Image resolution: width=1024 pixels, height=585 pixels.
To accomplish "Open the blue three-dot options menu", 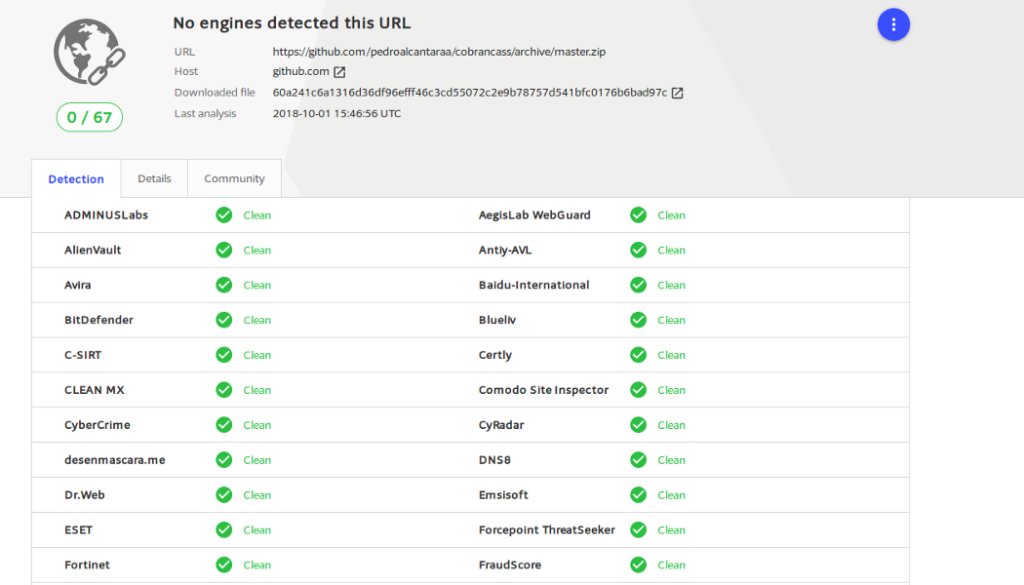I will click(893, 25).
